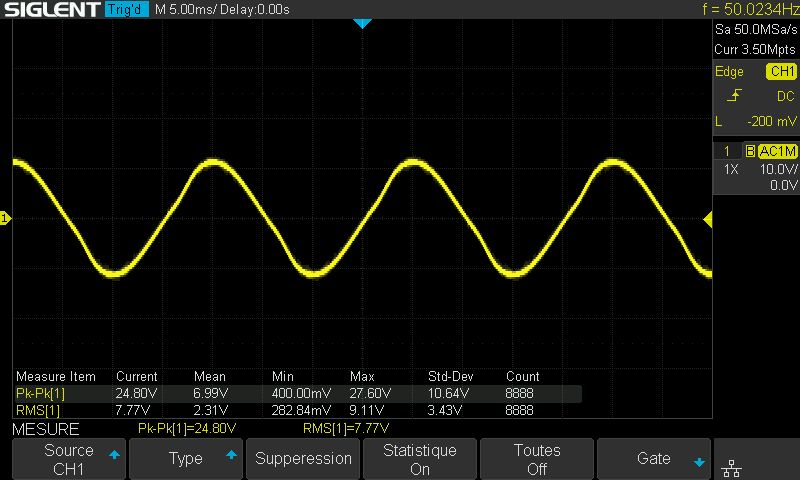Toggle the Toutes Off softkey
Screen dimensions: 800x480
point(537,459)
